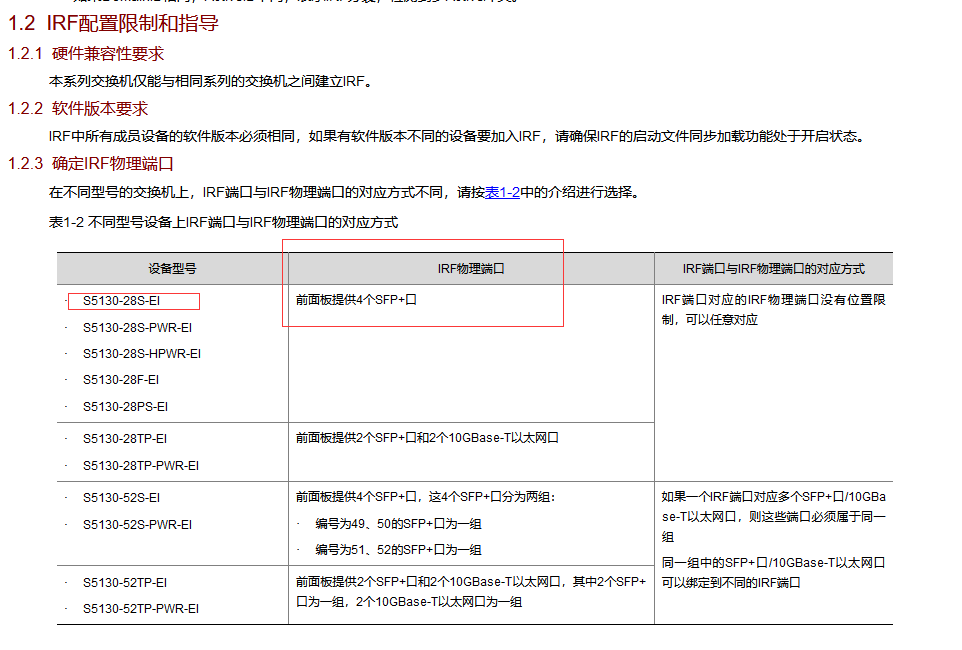Select model S5130-28S-HPWR-EI
Viewport: 962px width, 650px height.
coord(142,354)
